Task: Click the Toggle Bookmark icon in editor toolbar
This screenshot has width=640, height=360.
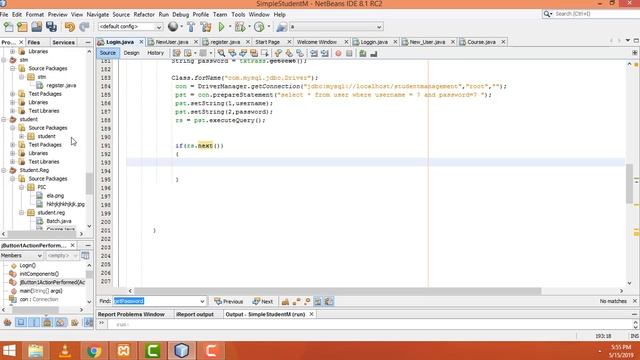Action: (300, 53)
